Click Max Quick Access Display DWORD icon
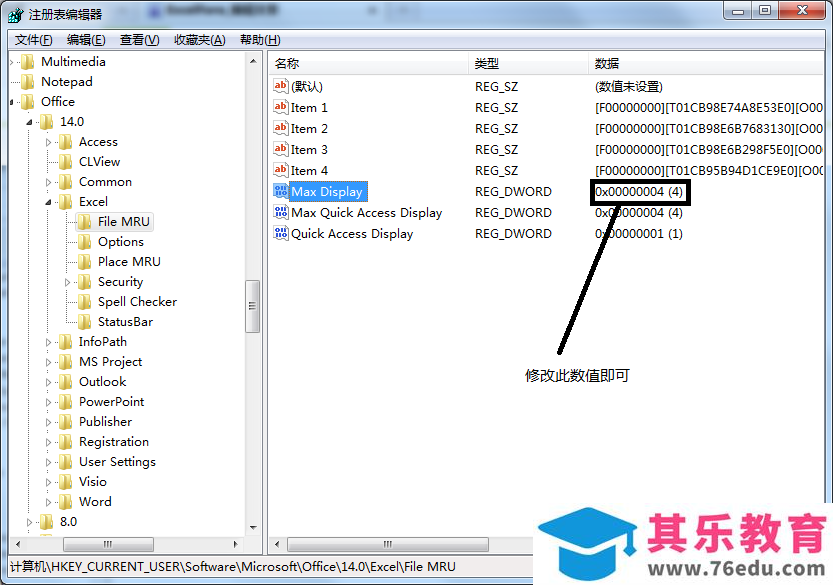The image size is (833, 585). (280, 213)
